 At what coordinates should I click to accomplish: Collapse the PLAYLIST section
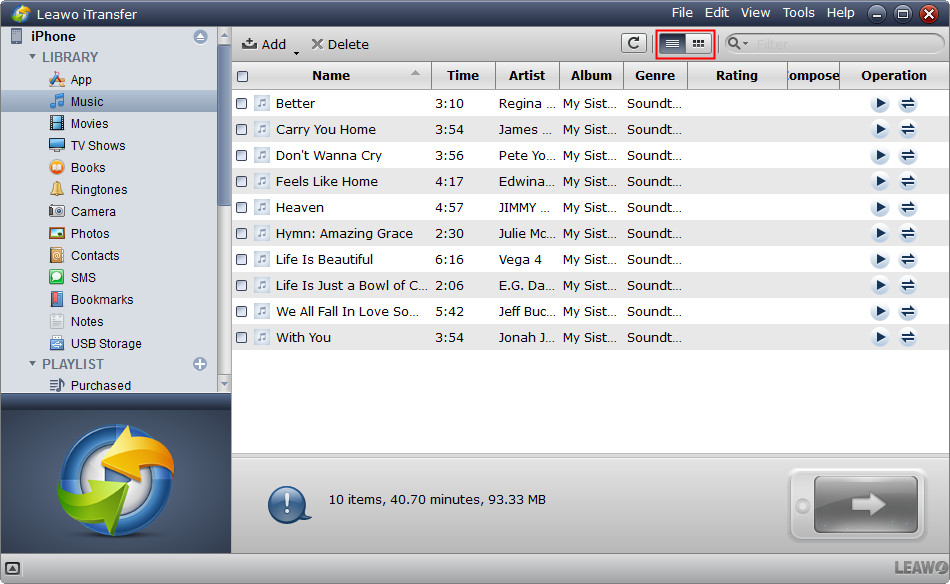tap(33, 365)
